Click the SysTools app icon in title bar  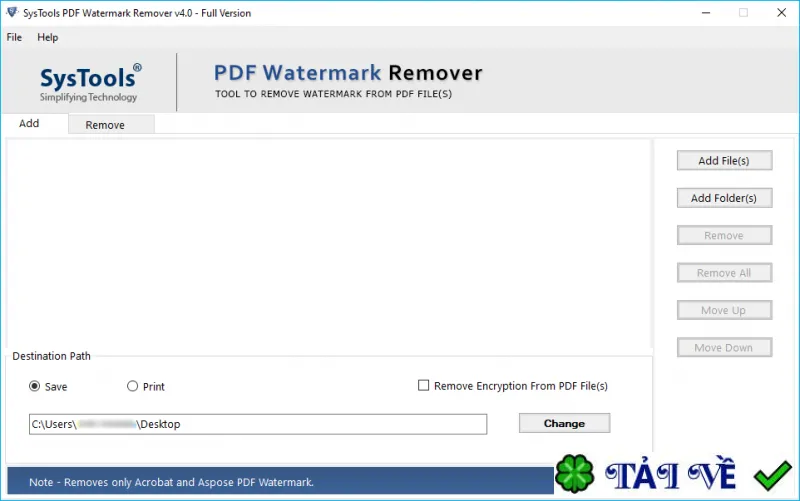pyautogui.click(x=11, y=12)
